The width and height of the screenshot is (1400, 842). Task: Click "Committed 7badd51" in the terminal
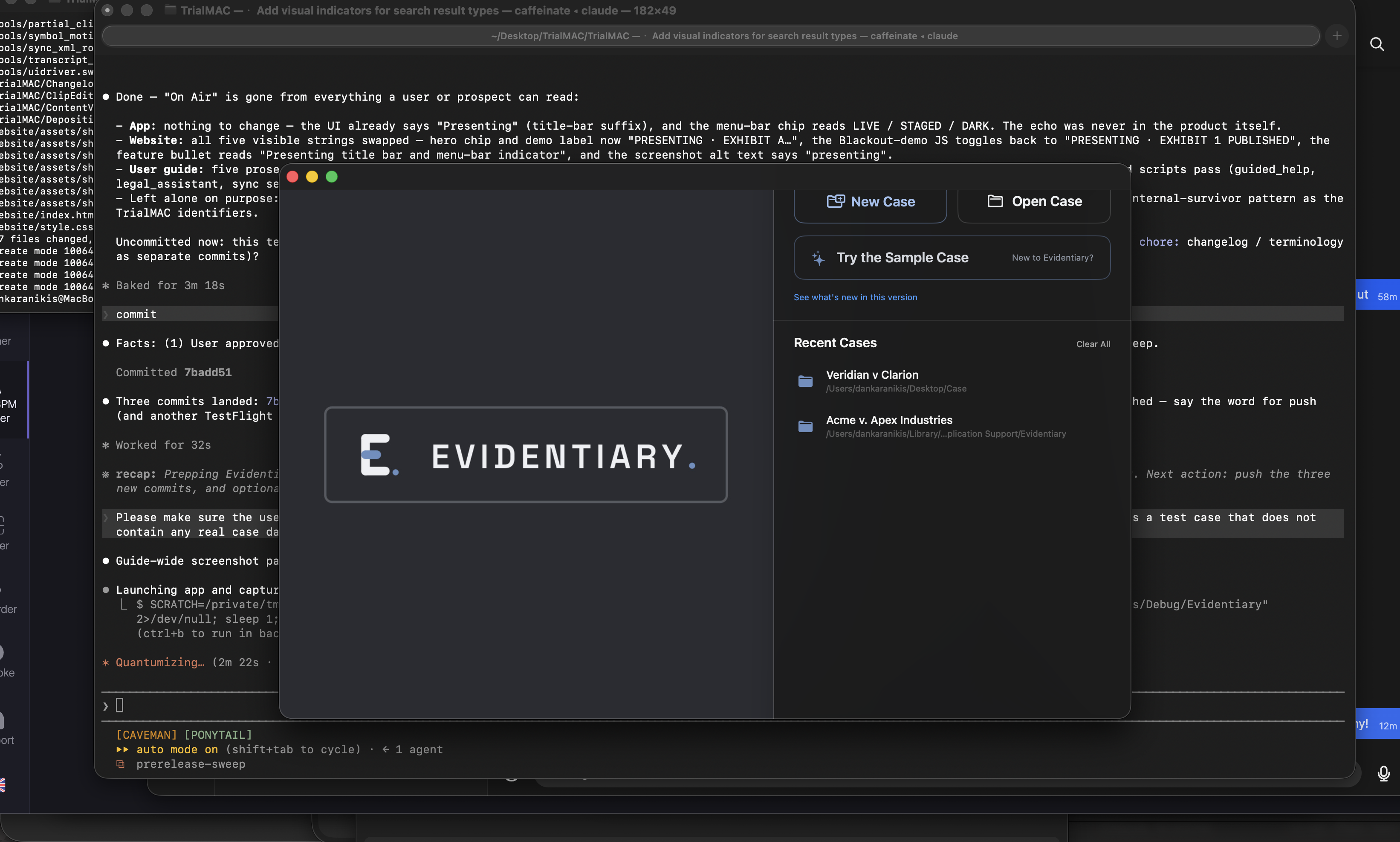[174, 373]
